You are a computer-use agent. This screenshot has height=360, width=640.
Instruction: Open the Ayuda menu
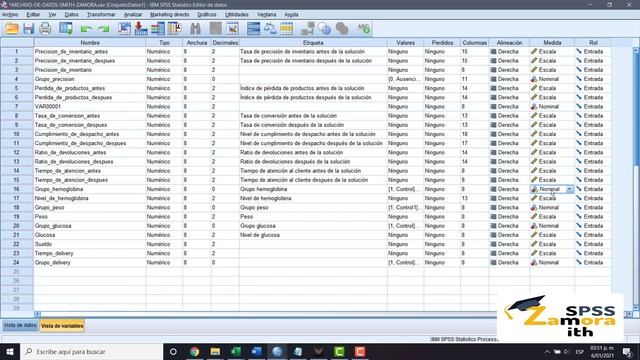(x=291, y=15)
